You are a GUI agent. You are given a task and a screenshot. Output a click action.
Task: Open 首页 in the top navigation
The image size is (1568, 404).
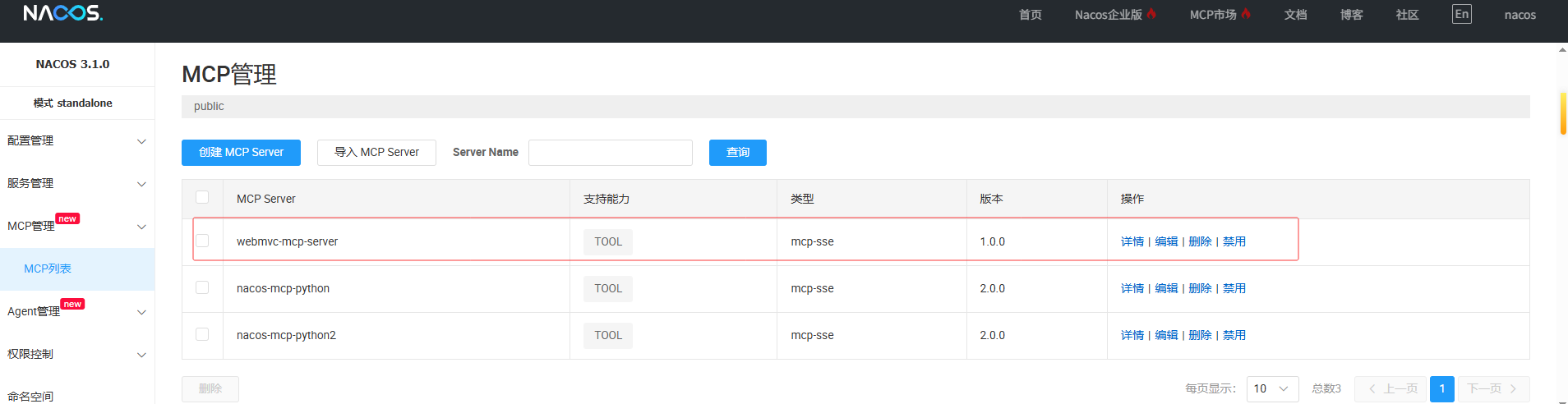pos(1030,15)
